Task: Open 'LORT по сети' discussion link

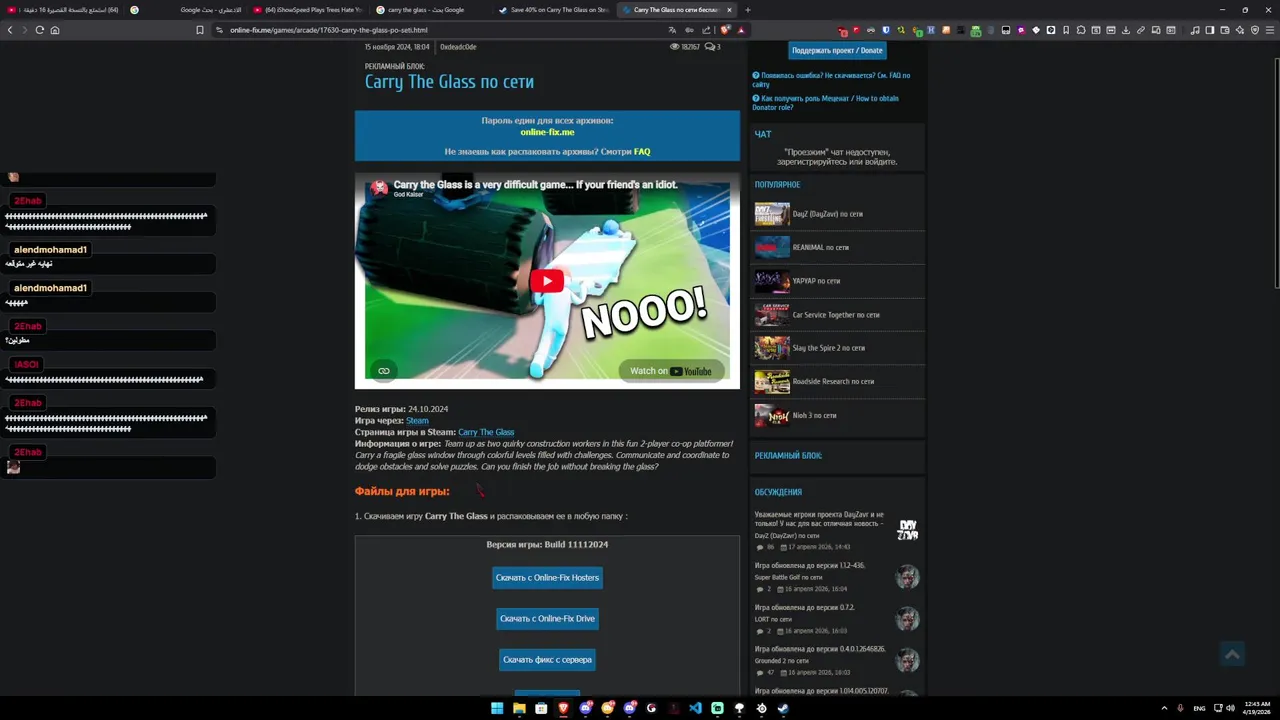Action: [773, 619]
